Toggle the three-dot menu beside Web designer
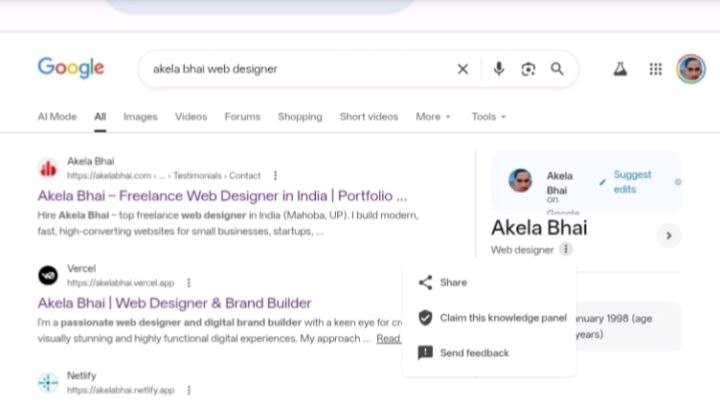 [566, 249]
